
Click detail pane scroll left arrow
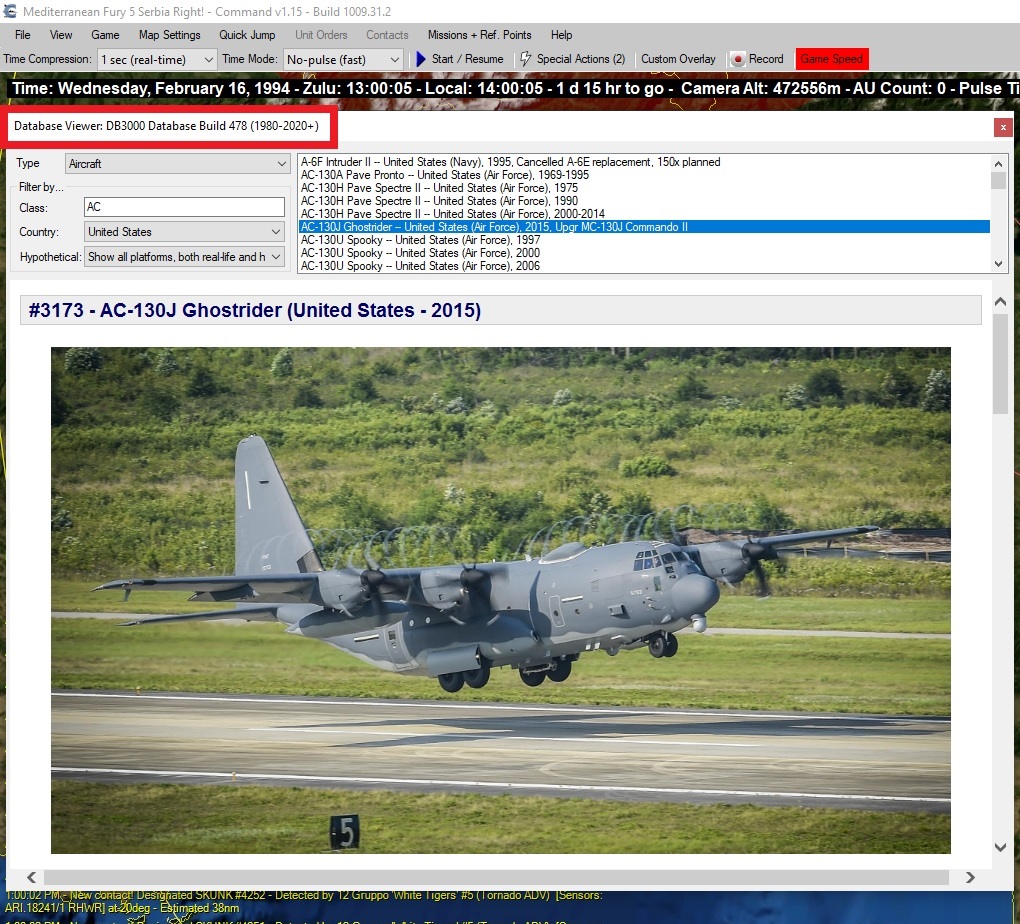pyautogui.click(x=31, y=877)
